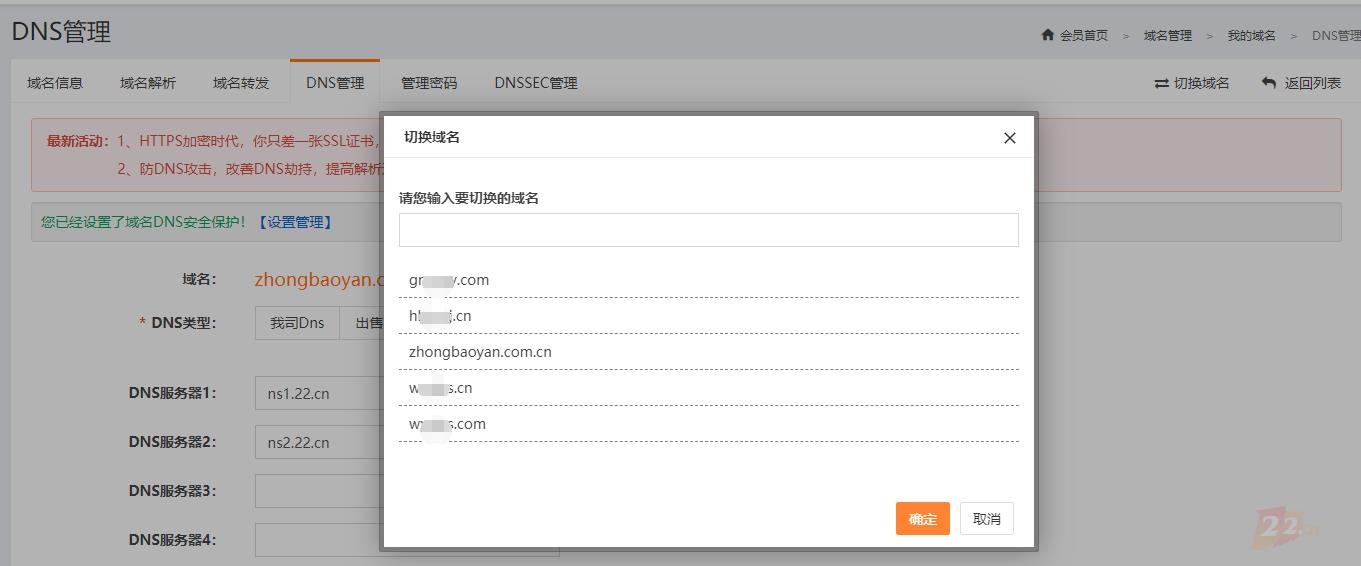Open the 域名转发 tab
Screen dimensions: 1361x566
[241, 83]
